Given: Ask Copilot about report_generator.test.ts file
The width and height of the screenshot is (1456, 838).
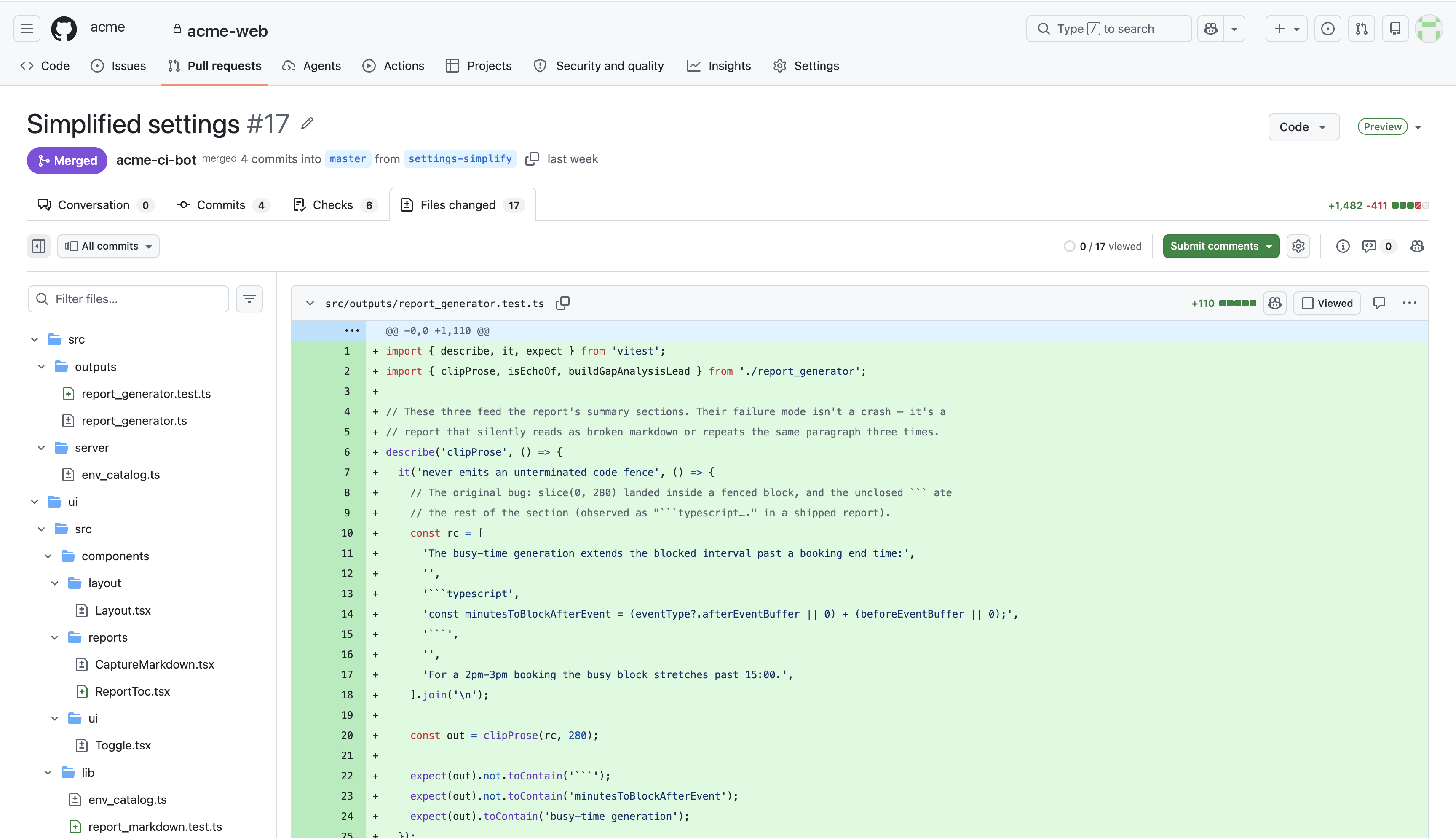Looking at the screenshot, I should (1275, 304).
